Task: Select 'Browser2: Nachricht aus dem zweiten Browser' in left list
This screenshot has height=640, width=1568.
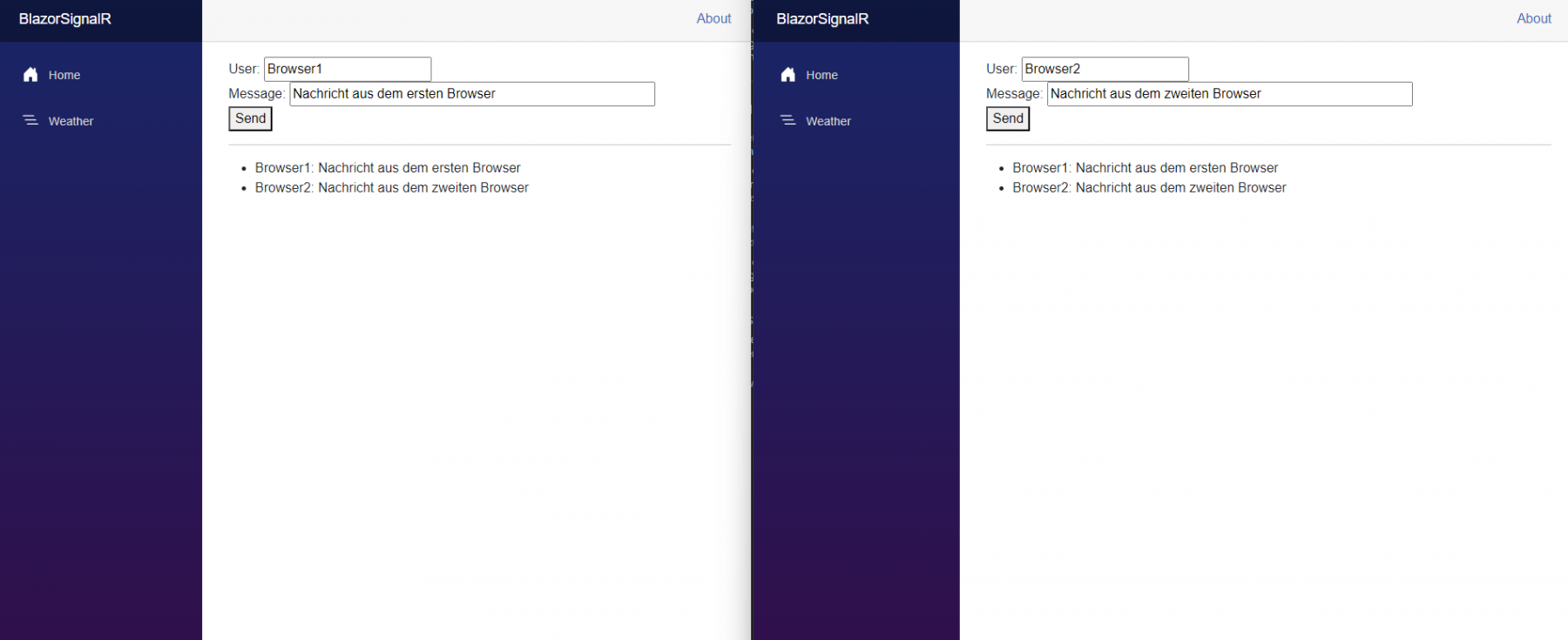Action: point(392,188)
